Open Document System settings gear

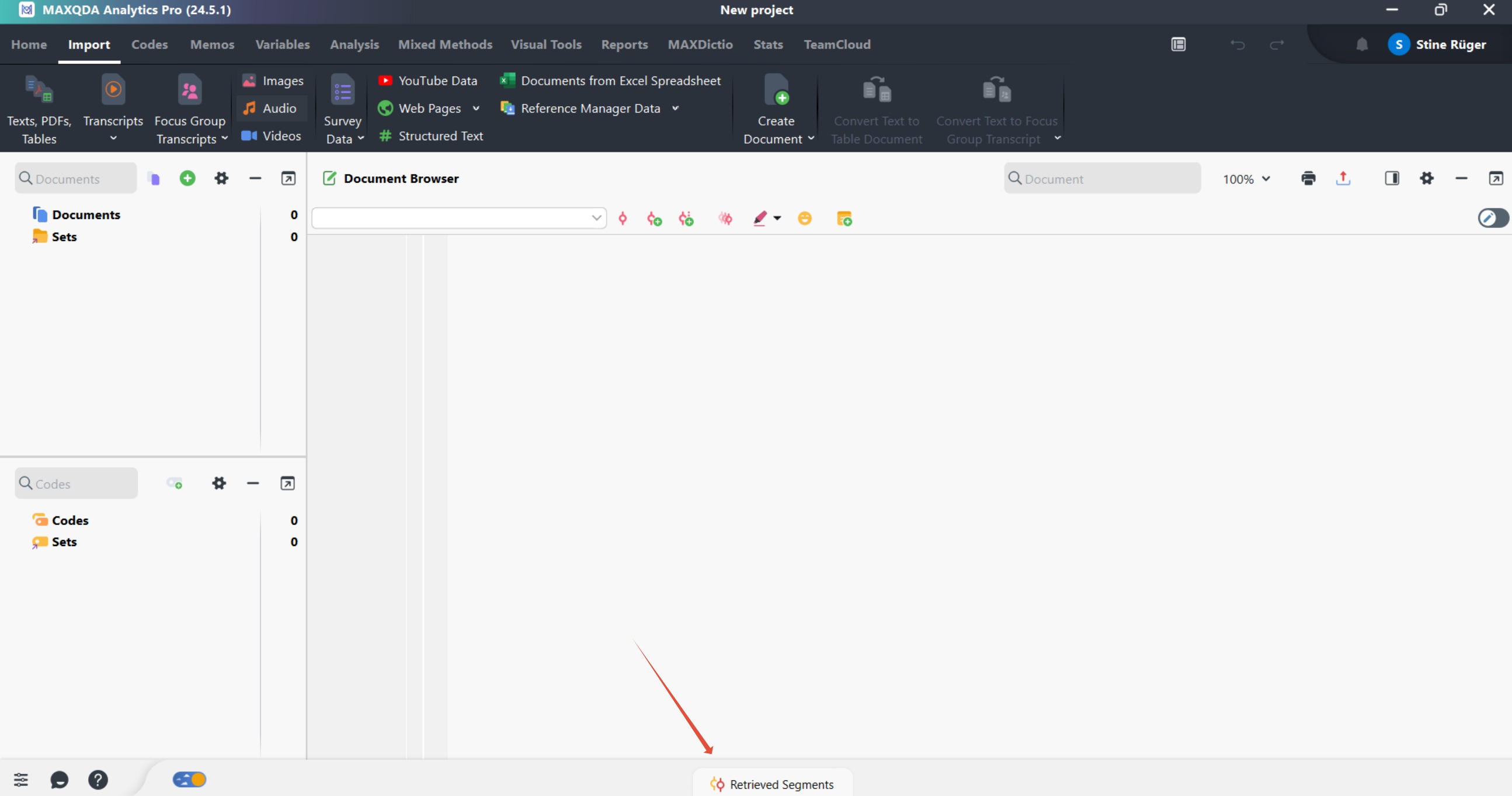(221, 179)
